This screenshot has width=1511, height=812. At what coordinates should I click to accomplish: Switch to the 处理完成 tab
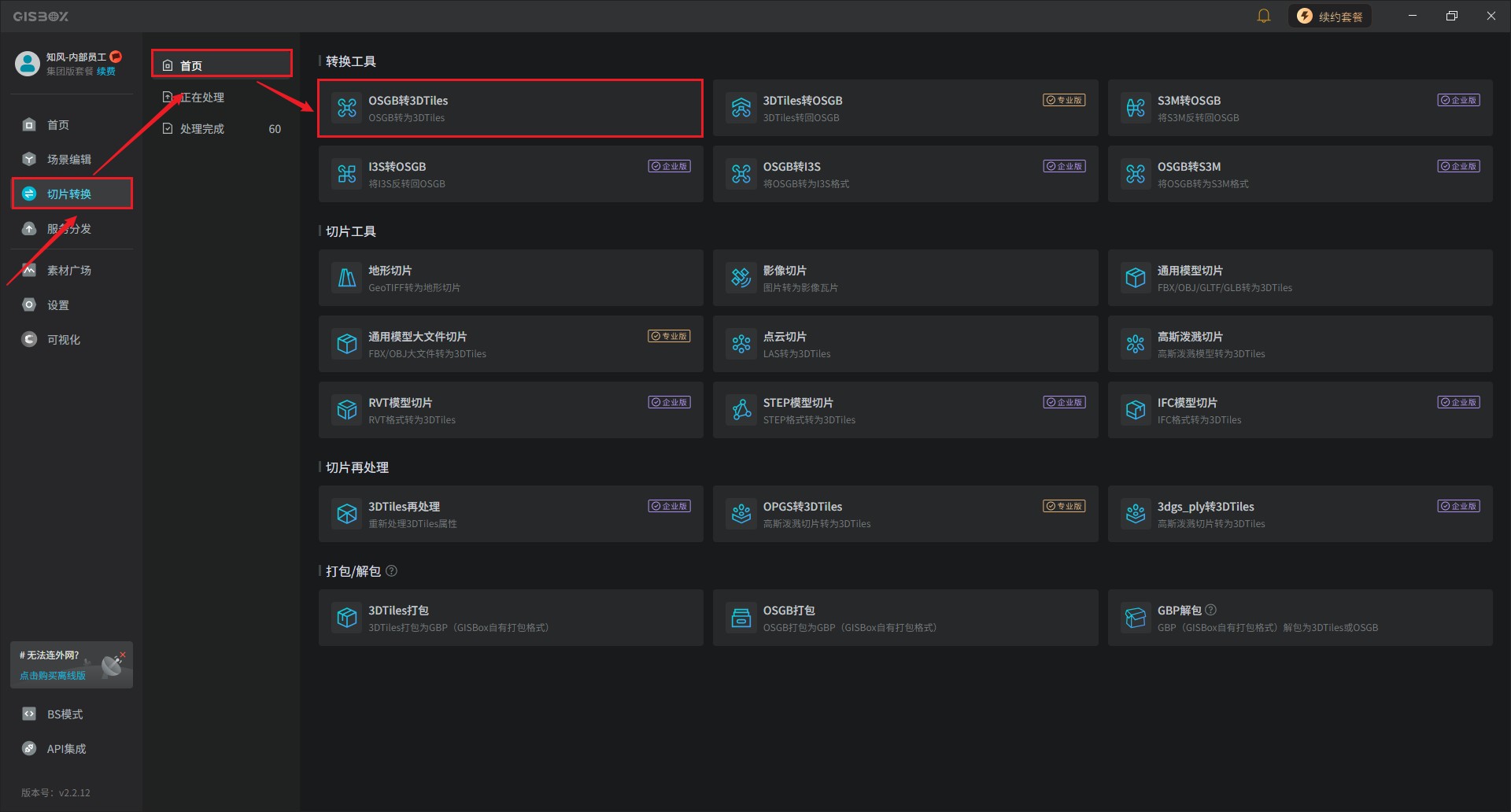(222, 129)
